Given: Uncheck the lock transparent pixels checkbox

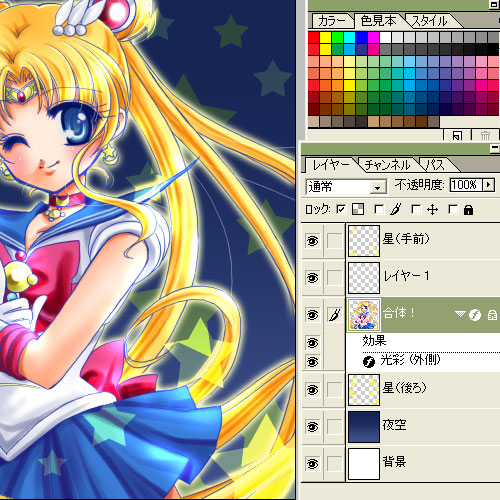Looking at the screenshot, I should pyautogui.click(x=341, y=209).
